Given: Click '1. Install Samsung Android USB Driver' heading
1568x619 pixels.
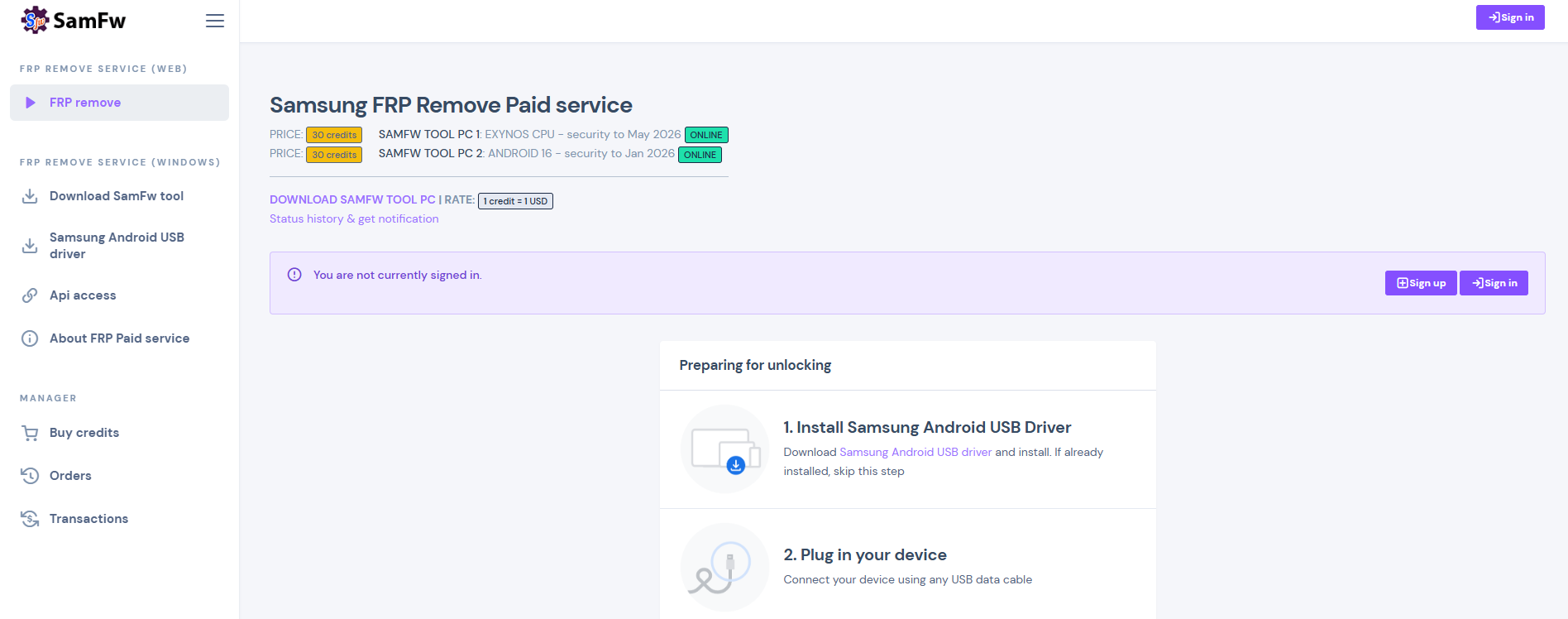Looking at the screenshot, I should (927, 427).
